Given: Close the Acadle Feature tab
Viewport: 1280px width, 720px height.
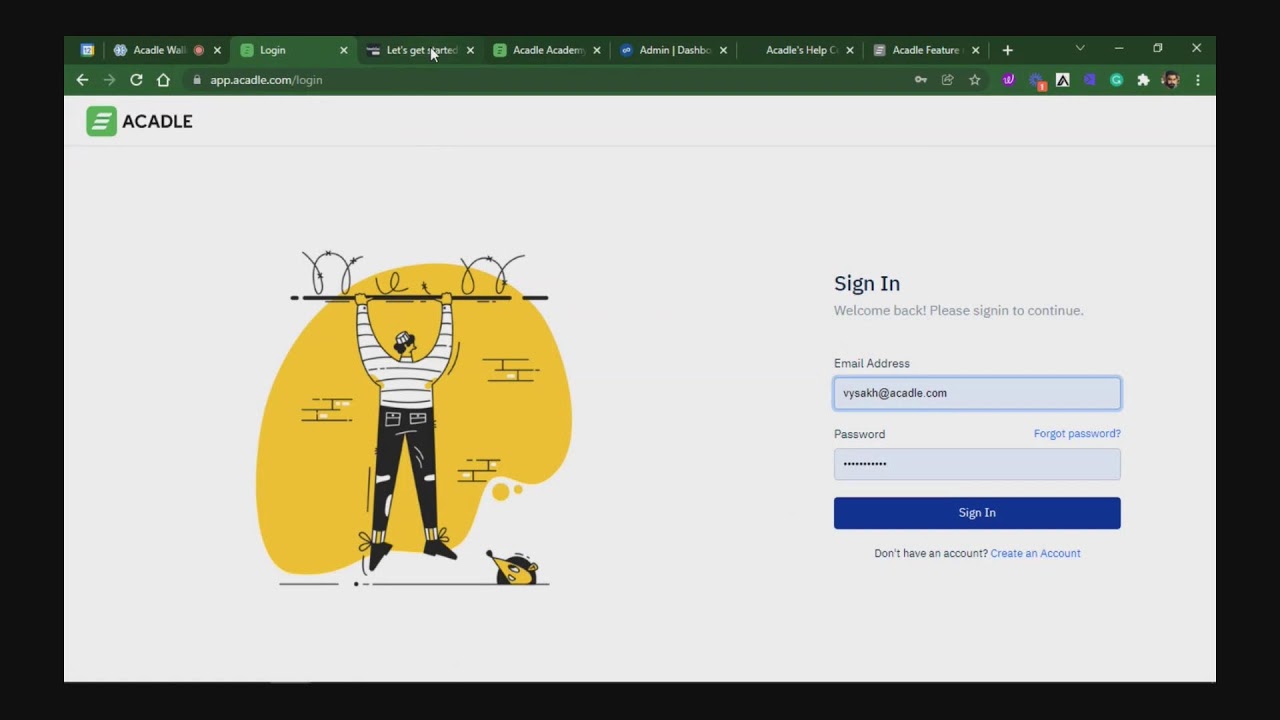Looking at the screenshot, I should pos(976,50).
